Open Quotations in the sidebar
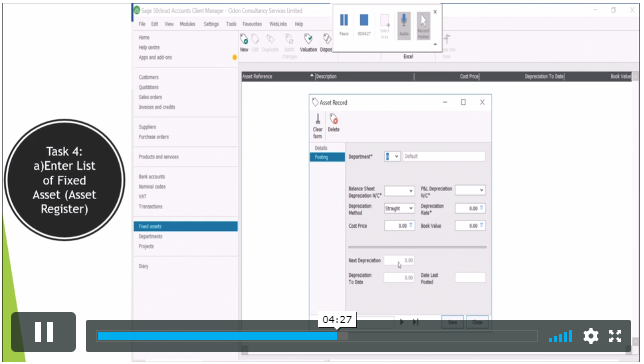 [x=149, y=87]
